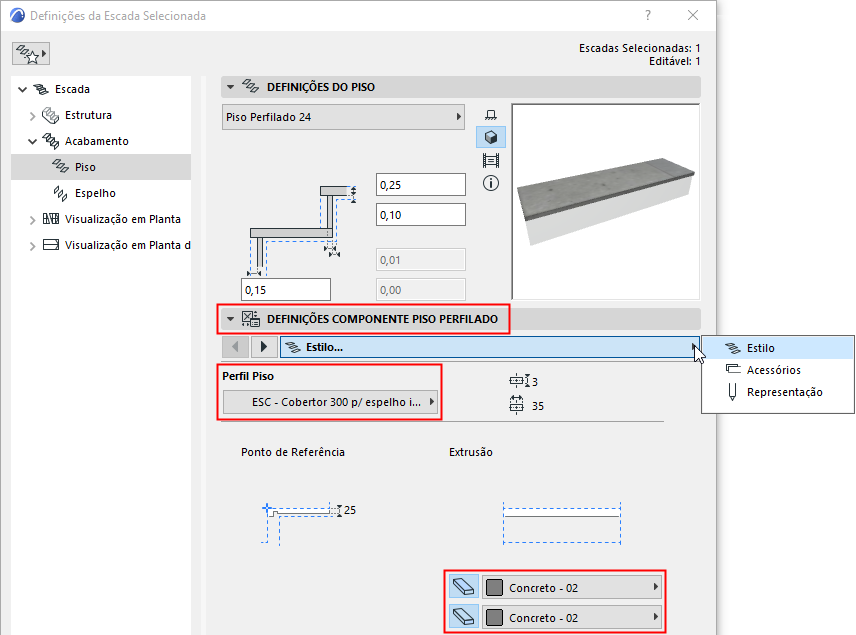Switch to 3D view preview icon

point(491,137)
